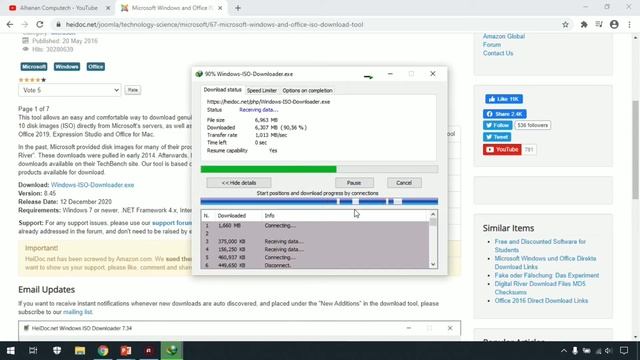
Task: Open the Amazon Global link
Action: click(504, 36)
